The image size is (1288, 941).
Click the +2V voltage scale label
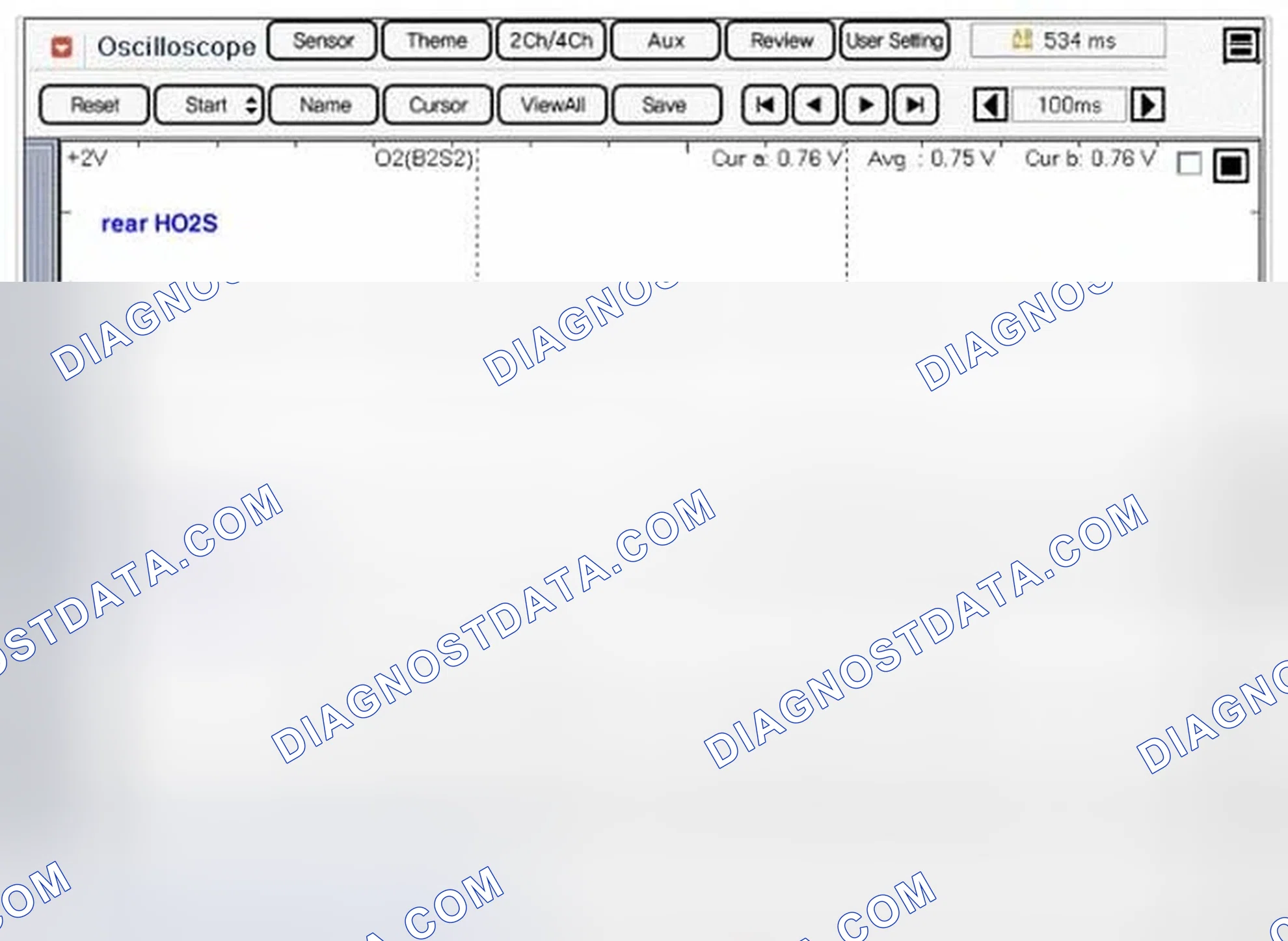[x=87, y=158]
